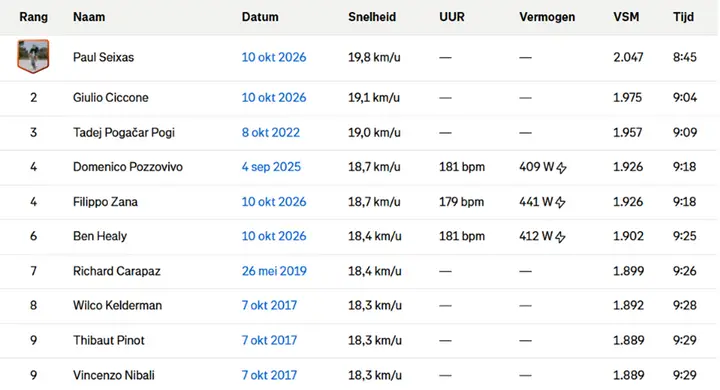Open Wilco Kelderman's 7 okt 2017 activity
Viewport: 720px width, 390px height.
[269, 305]
